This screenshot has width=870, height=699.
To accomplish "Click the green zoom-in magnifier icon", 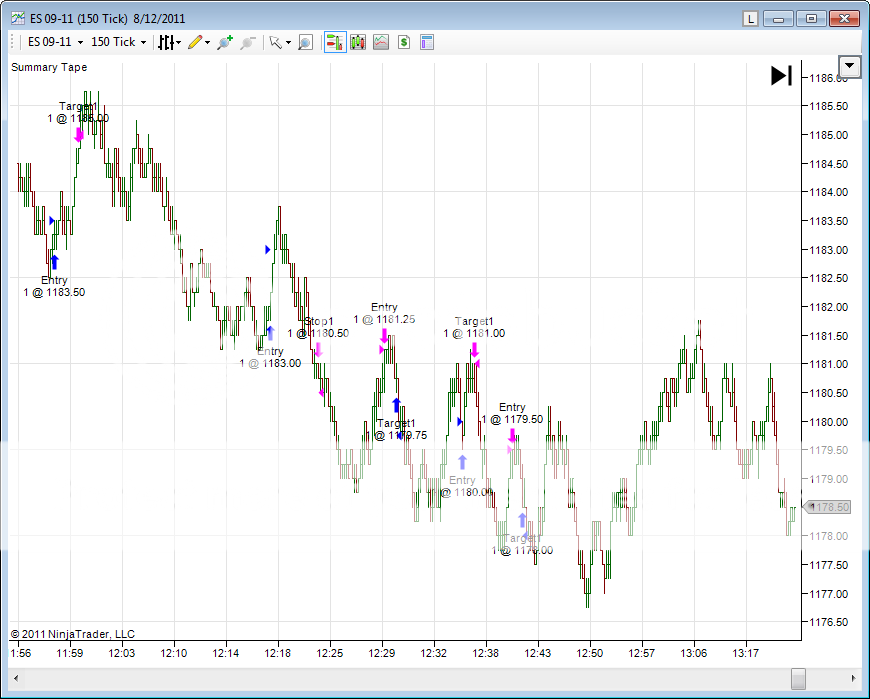I will 225,42.
